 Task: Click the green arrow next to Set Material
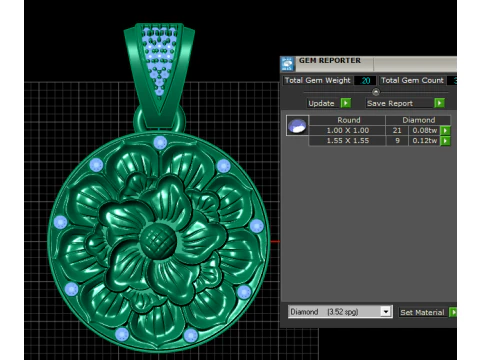click(453, 312)
